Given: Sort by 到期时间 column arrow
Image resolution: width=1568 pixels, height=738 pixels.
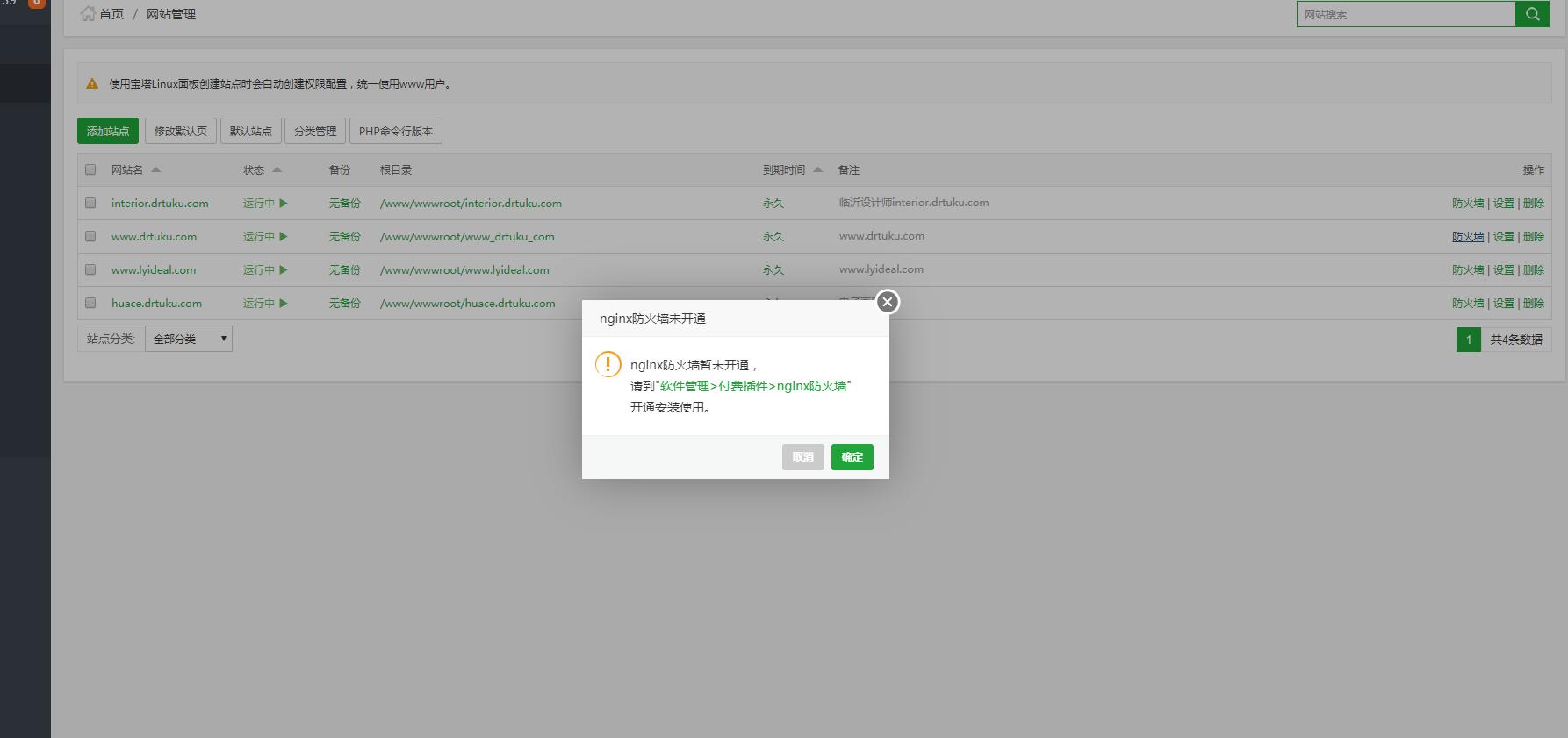Looking at the screenshot, I should click(817, 169).
